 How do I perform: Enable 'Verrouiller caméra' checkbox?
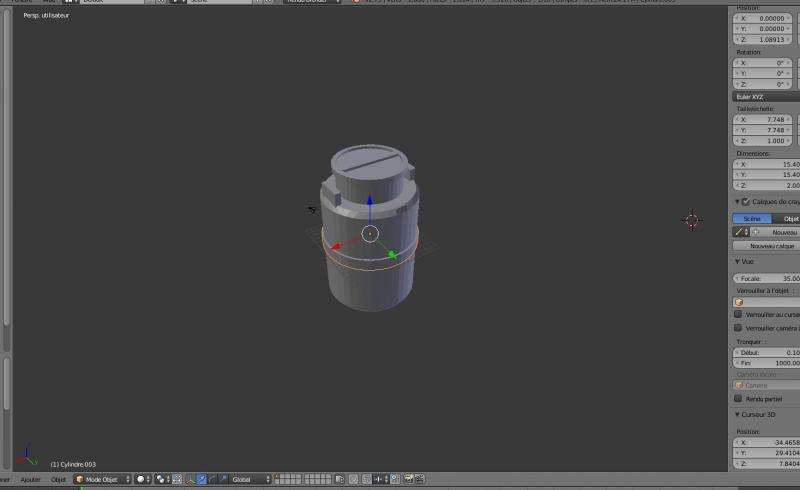click(x=738, y=328)
